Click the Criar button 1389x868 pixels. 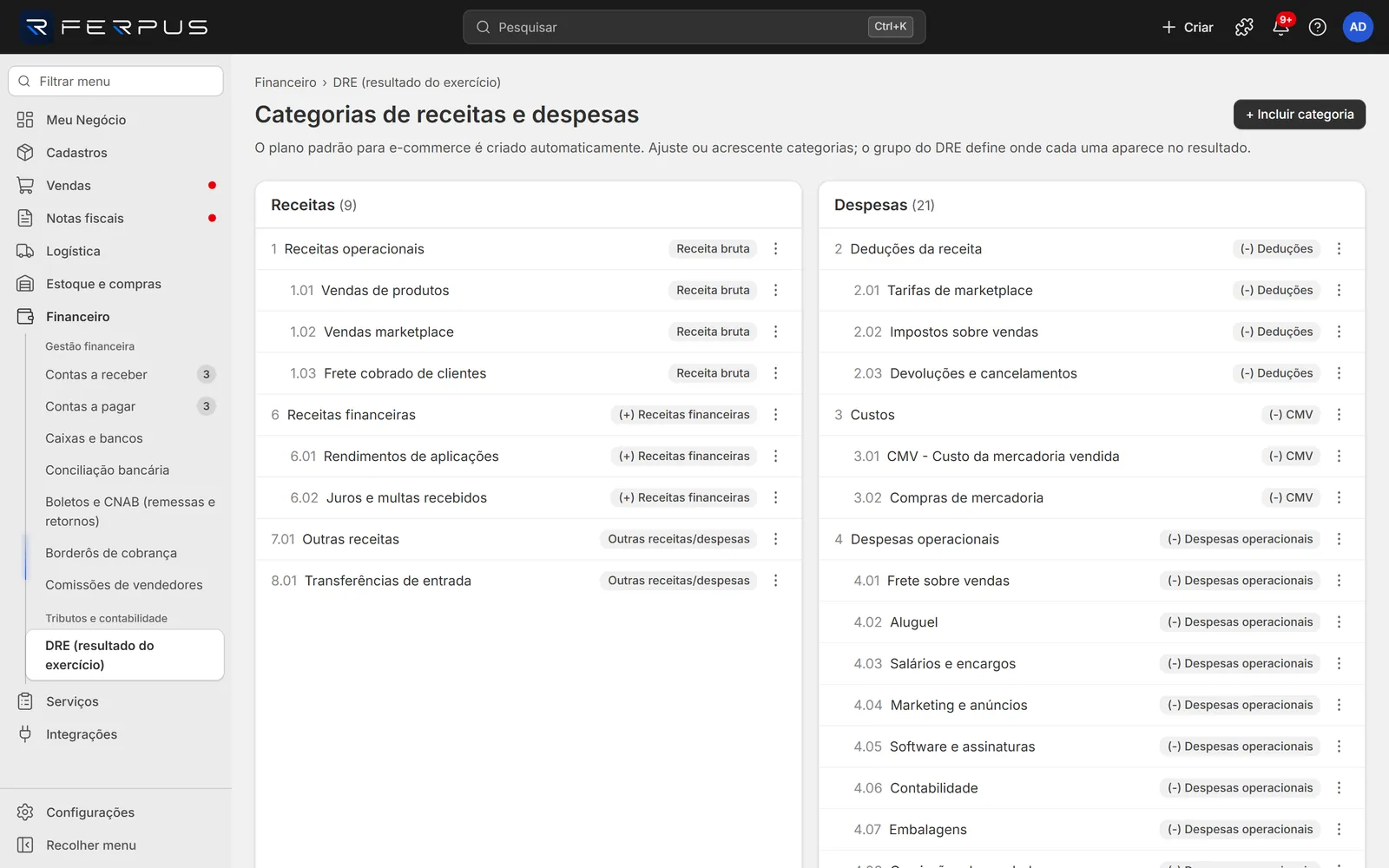tap(1188, 27)
